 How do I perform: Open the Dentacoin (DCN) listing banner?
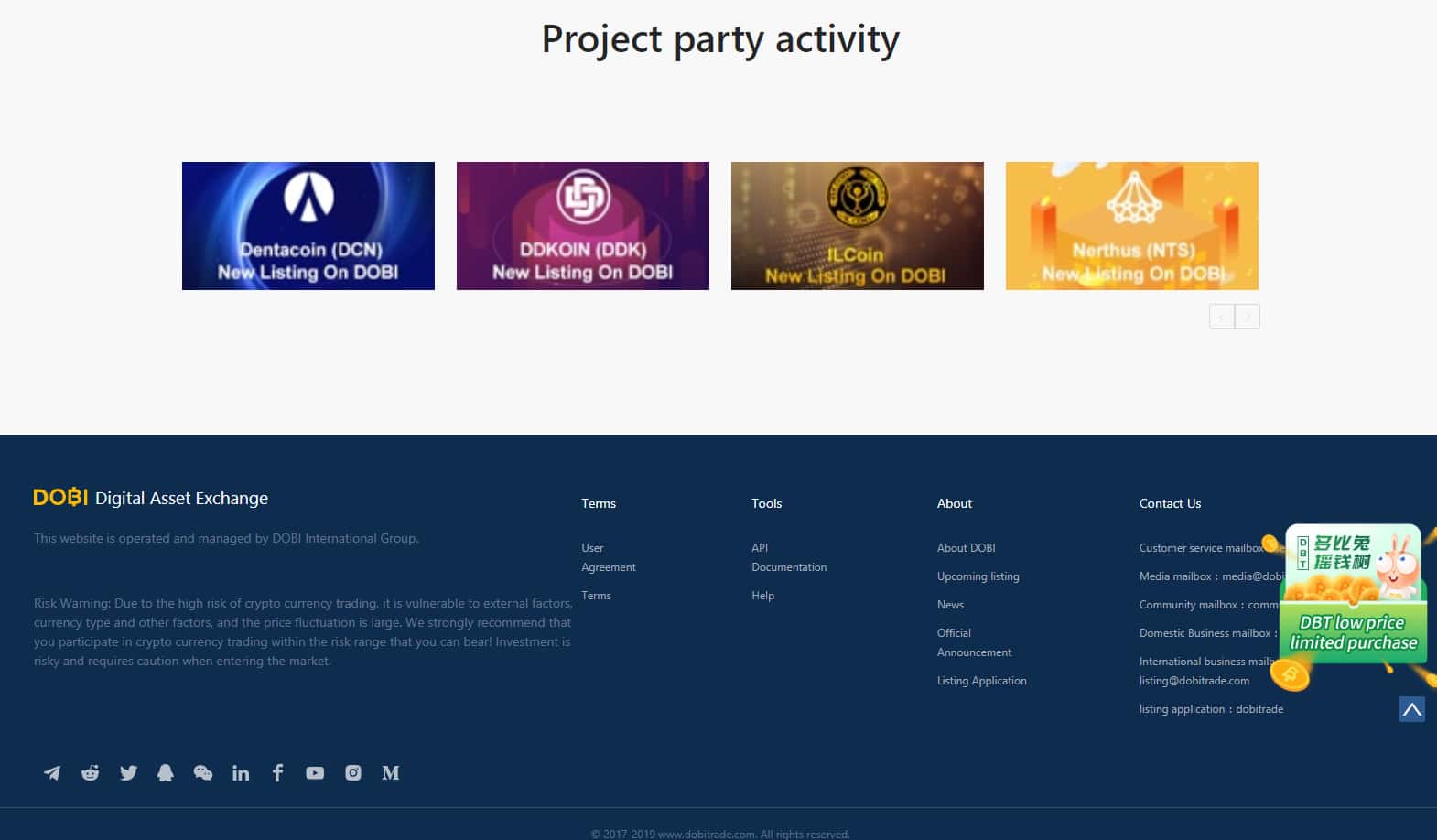308,226
